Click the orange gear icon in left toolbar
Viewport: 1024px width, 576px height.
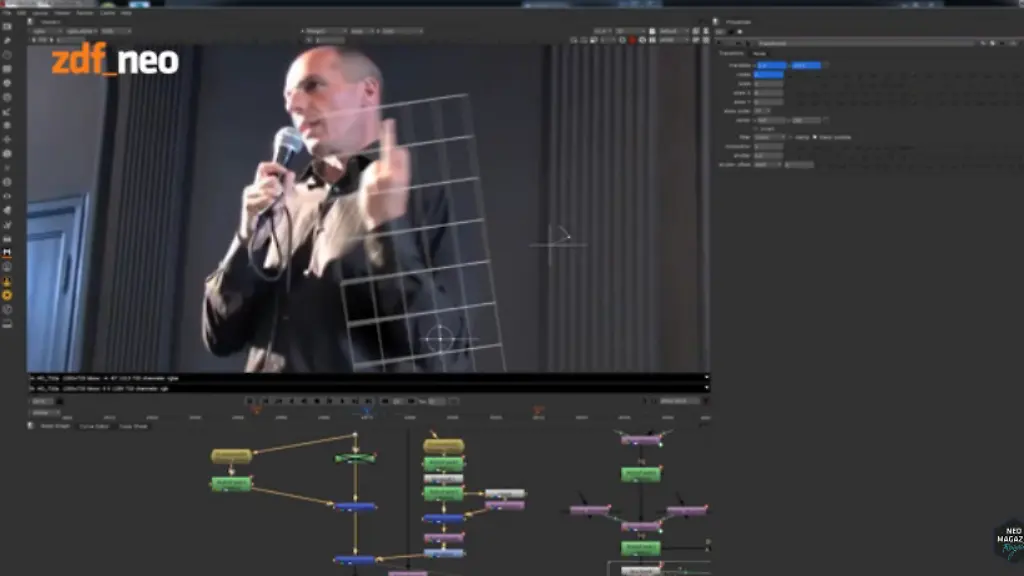(x=8, y=295)
